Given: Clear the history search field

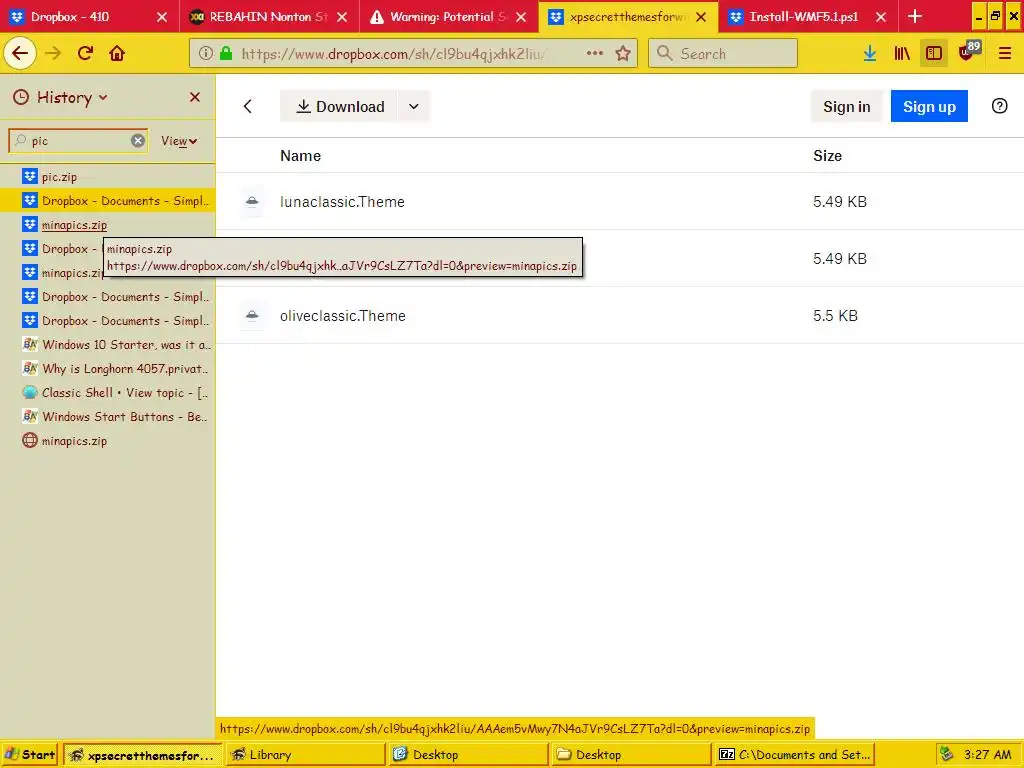Looking at the screenshot, I should click(x=138, y=140).
